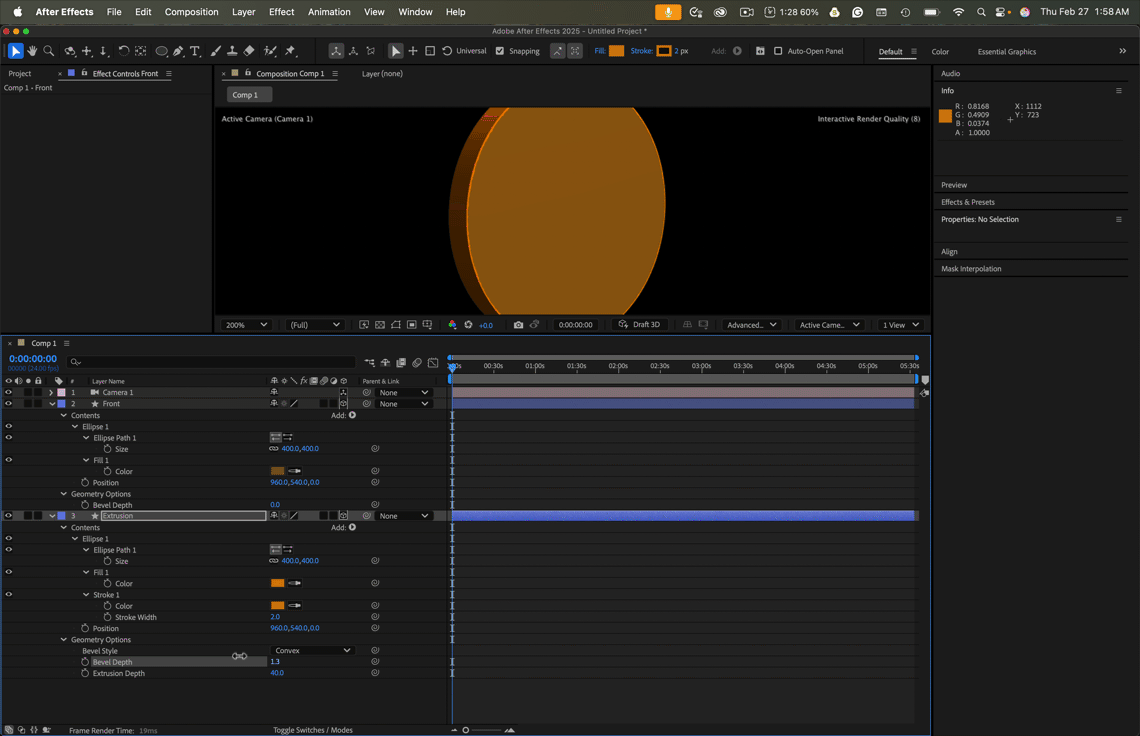Open the Composition menu
This screenshot has width=1140, height=736.
tap(191, 12)
